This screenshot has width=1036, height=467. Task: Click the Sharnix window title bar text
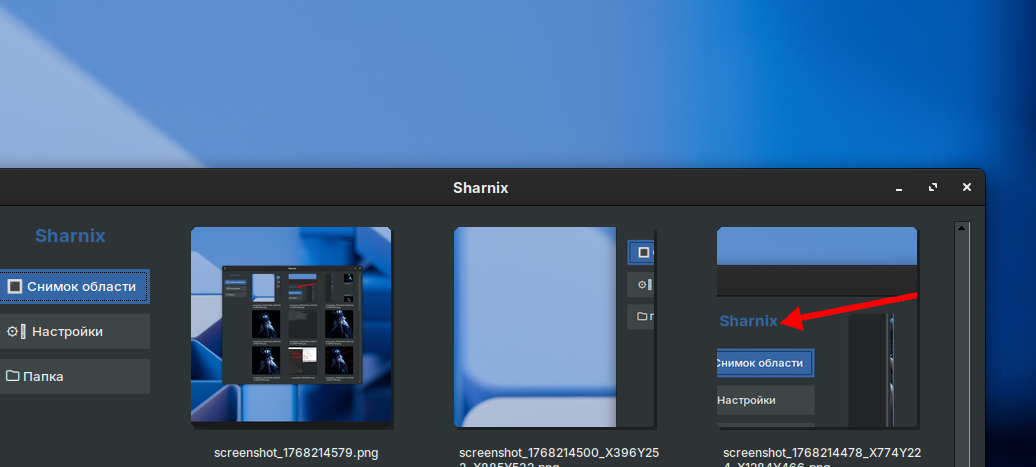click(481, 188)
